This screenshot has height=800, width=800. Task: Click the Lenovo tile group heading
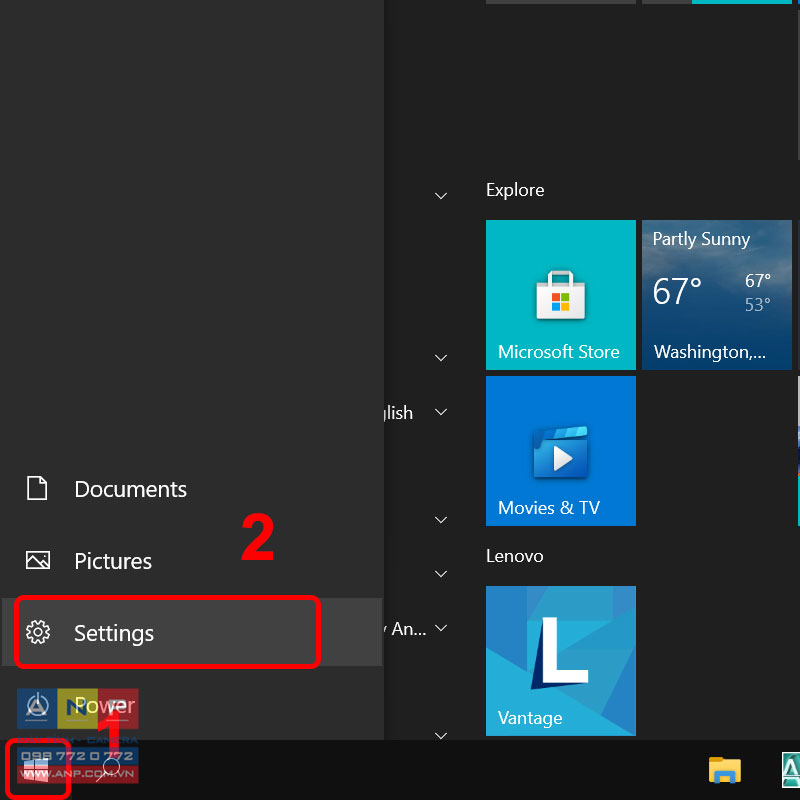point(514,556)
